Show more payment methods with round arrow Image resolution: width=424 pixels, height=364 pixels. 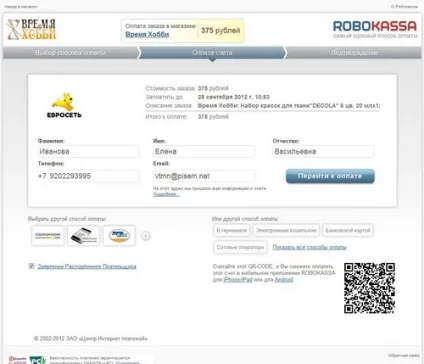(x=146, y=236)
